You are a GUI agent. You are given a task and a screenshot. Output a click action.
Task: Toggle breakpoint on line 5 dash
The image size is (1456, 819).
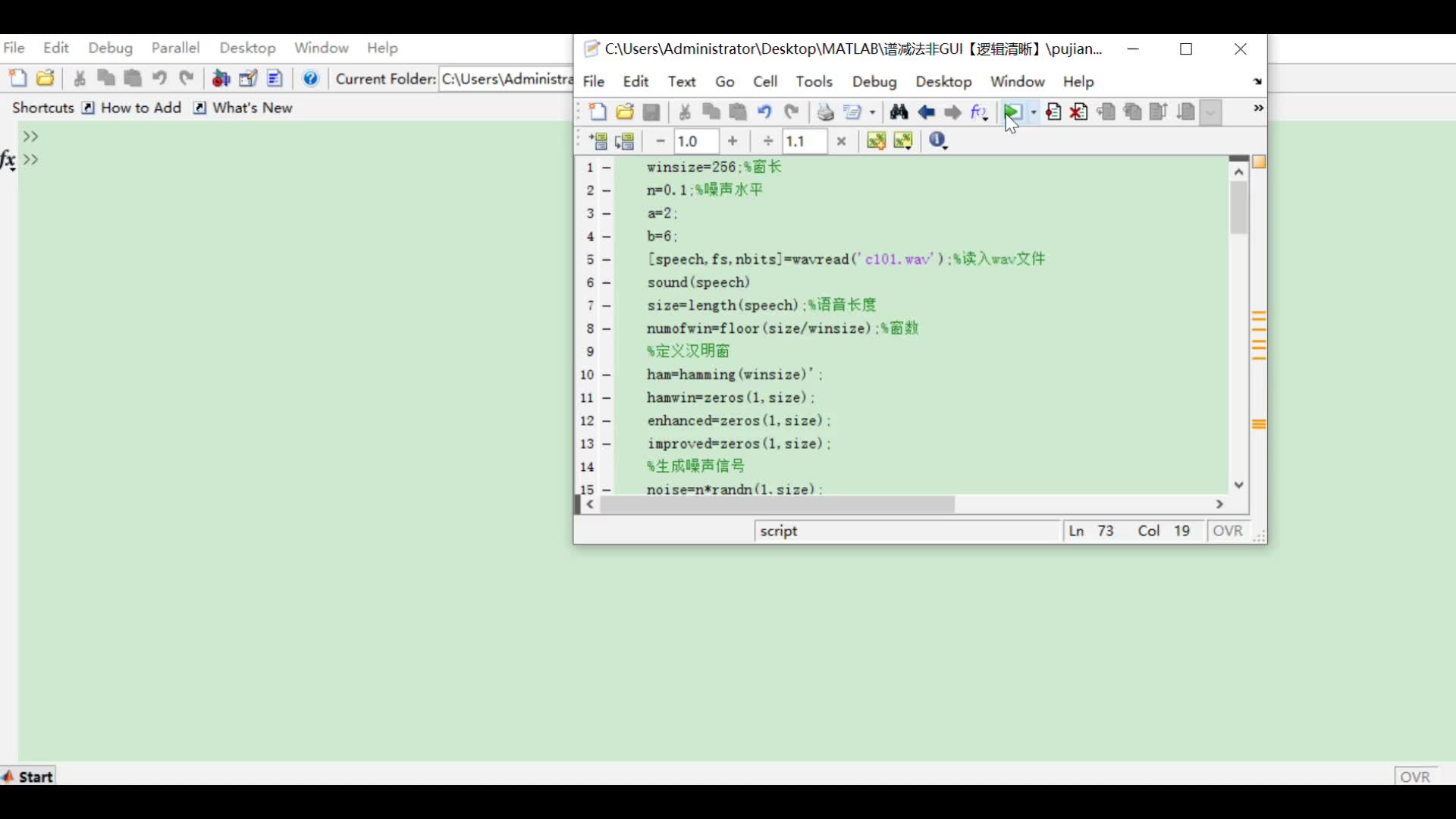point(607,260)
